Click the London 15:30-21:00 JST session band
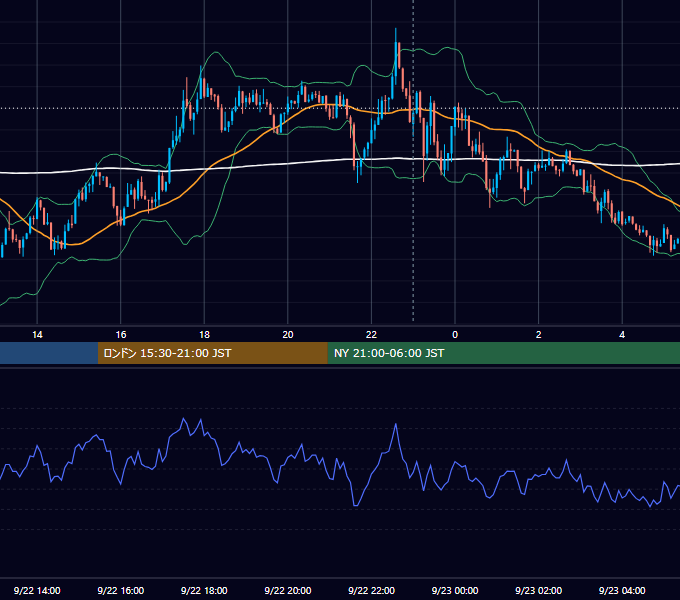The height and width of the screenshot is (600, 680). tap(212, 353)
